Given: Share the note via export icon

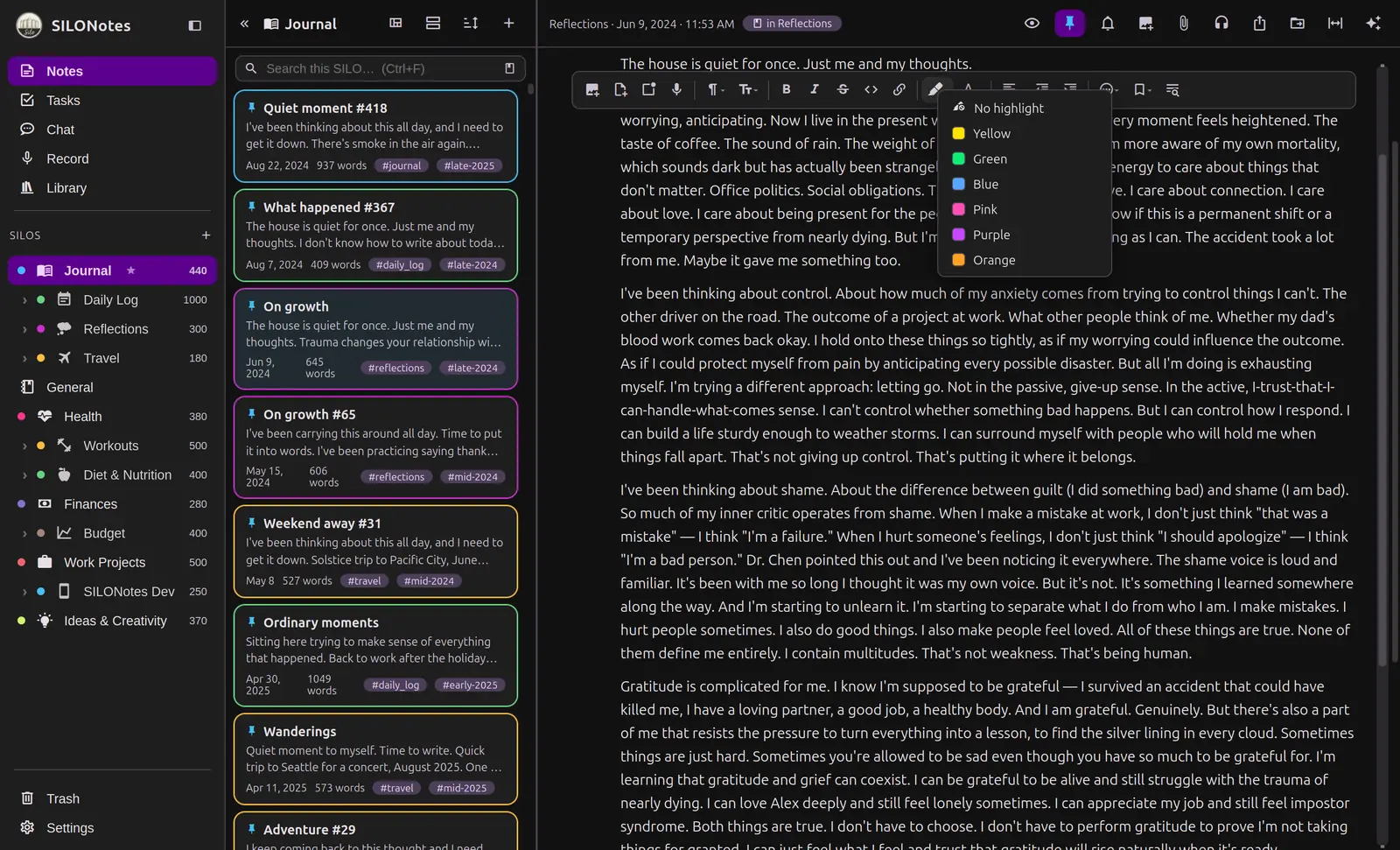Looking at the screenshot, I should [x=1259, y=24].
